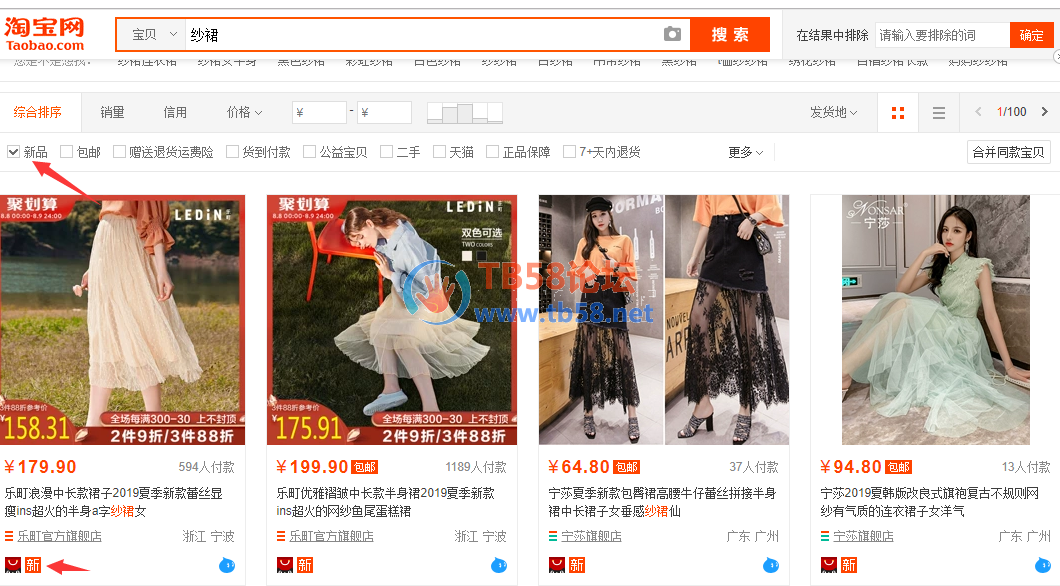The image size is (1060, 586).
Task: Switch to grid view layout icon
Action: pyautogui.click(x=897, y=113)
